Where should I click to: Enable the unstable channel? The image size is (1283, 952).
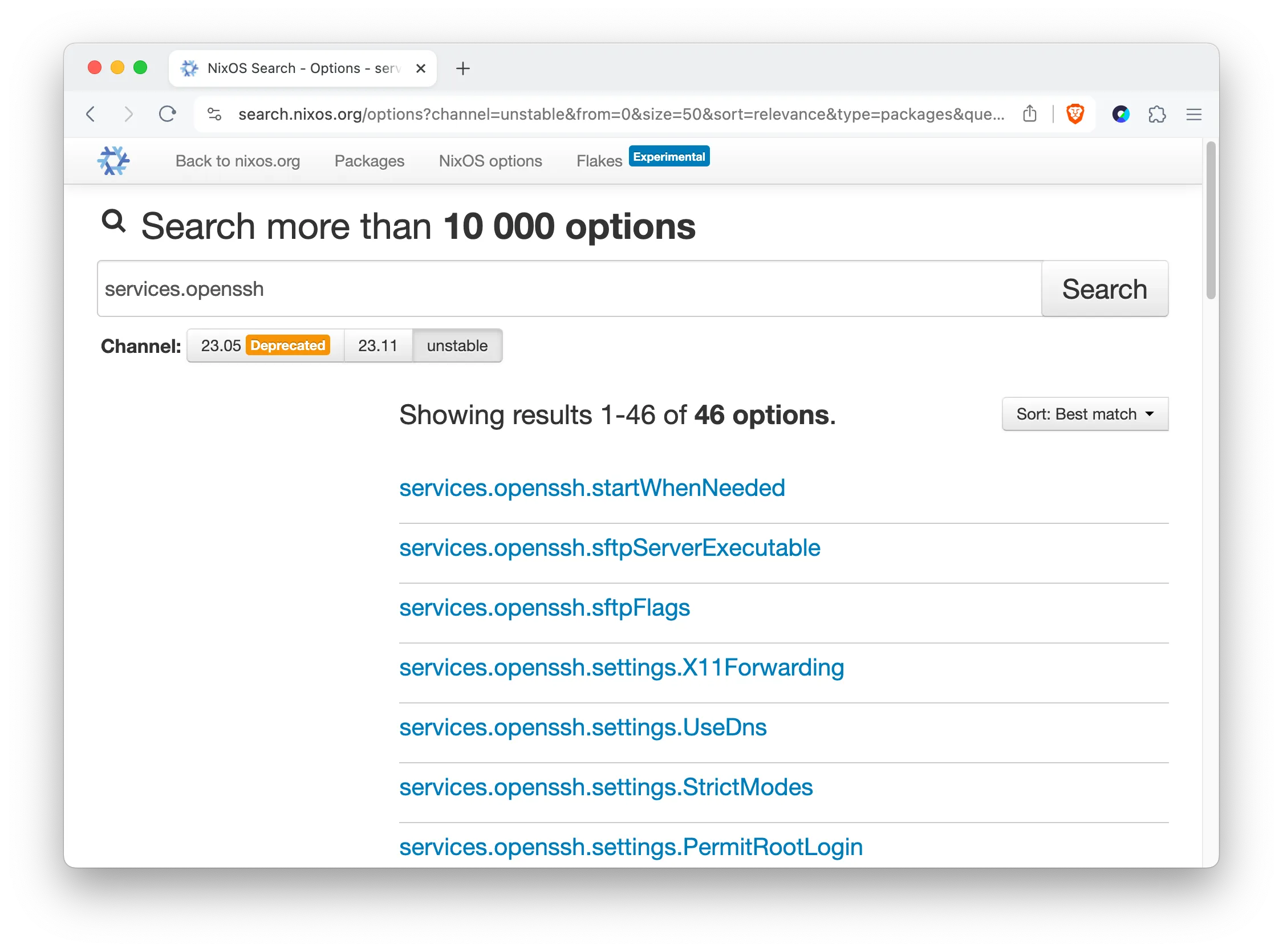[456, 345]
